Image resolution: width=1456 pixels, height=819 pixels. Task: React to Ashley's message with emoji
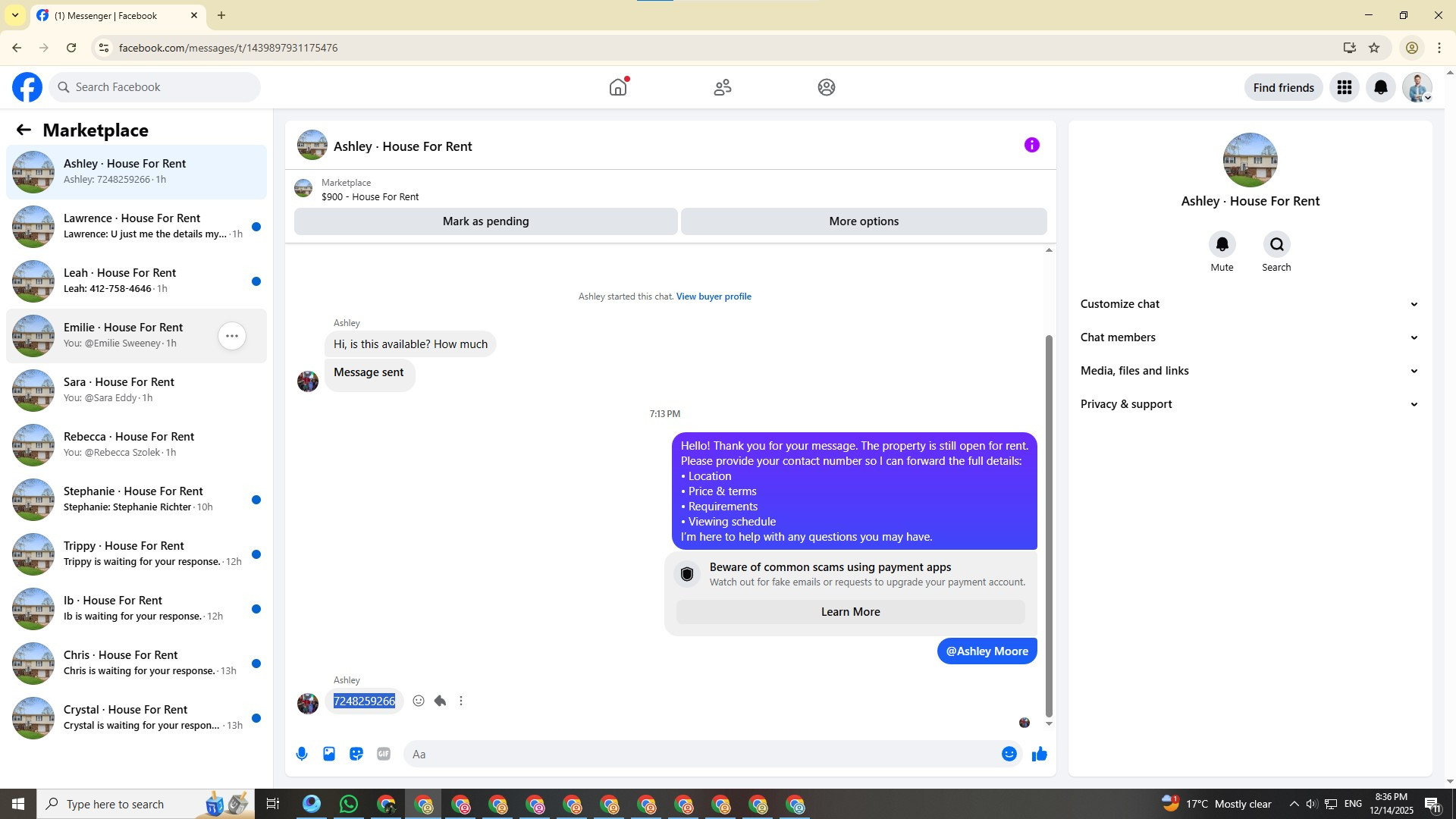tap(419, 701)
